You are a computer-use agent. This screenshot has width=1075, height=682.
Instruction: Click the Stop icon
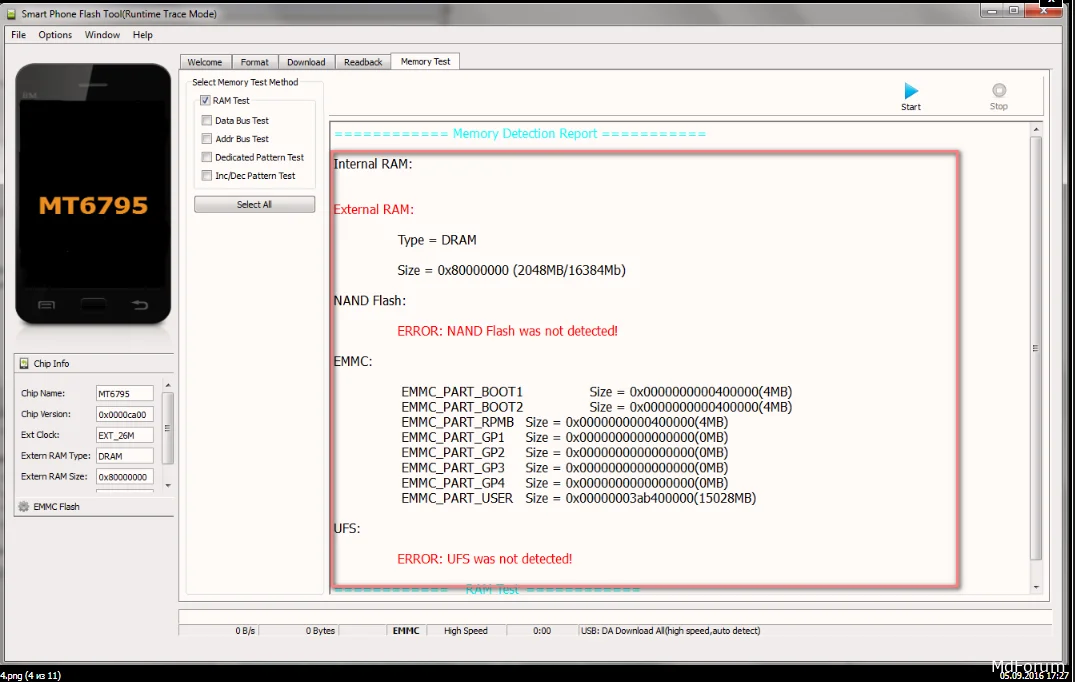tap(998, 91)
